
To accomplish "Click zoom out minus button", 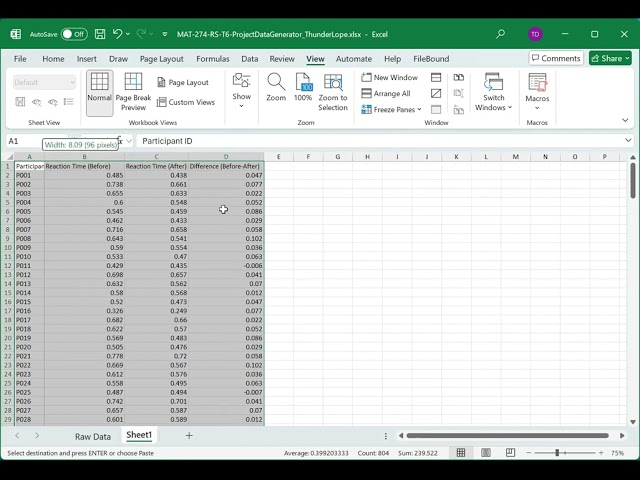I will coord(529,453).
